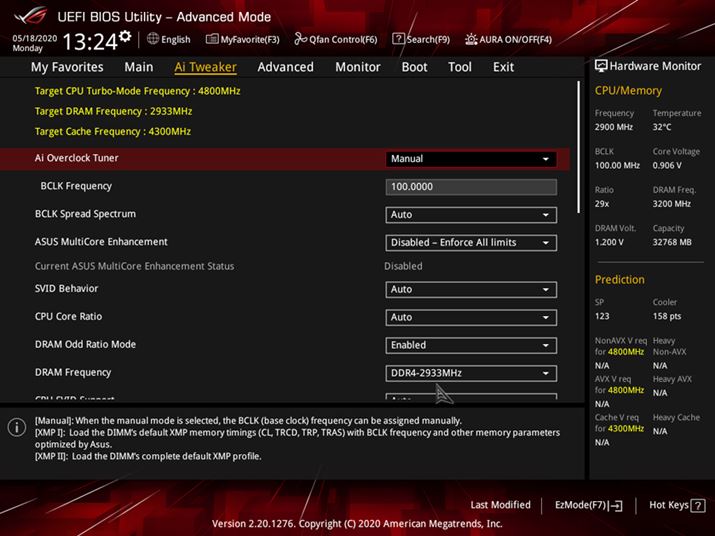715x536 pixels.
Task: Open Qfan Control(F6)
Action: click(336, 40)
